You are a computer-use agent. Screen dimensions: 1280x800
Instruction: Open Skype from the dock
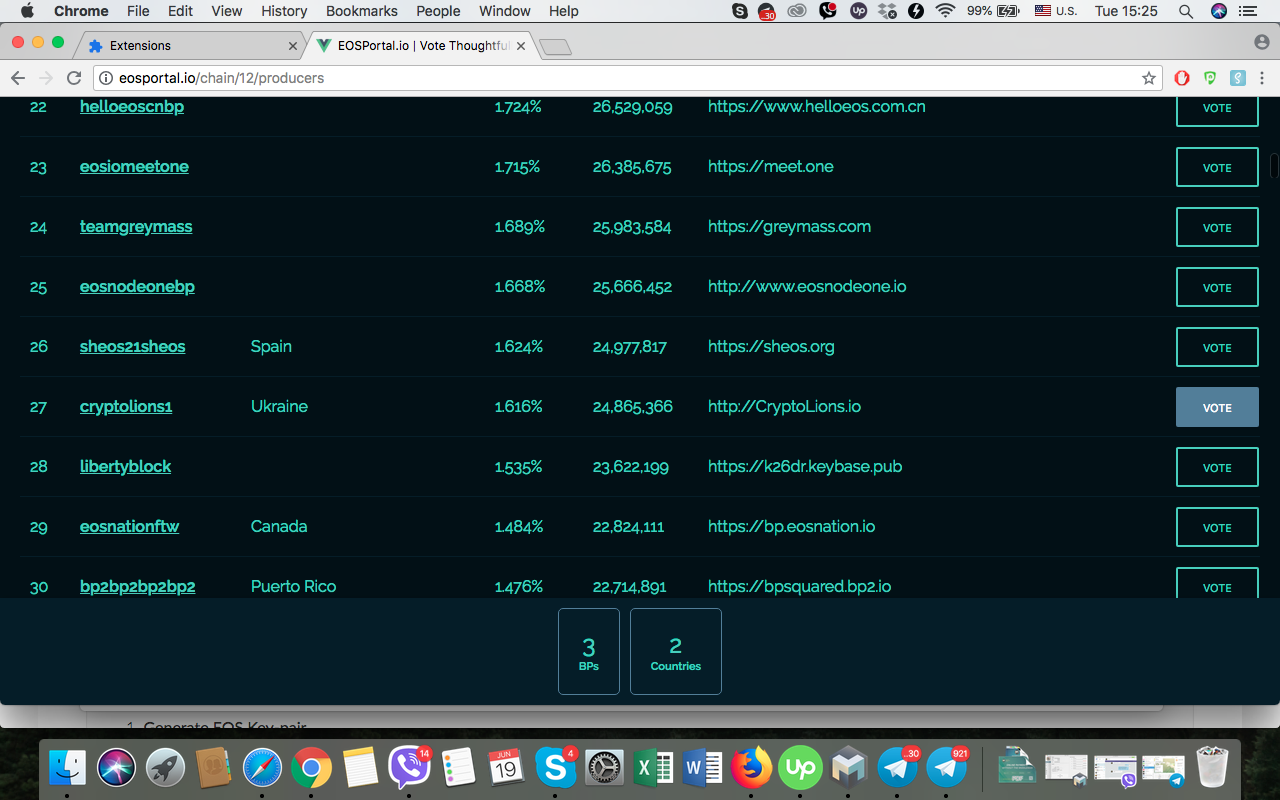point(555,768)
